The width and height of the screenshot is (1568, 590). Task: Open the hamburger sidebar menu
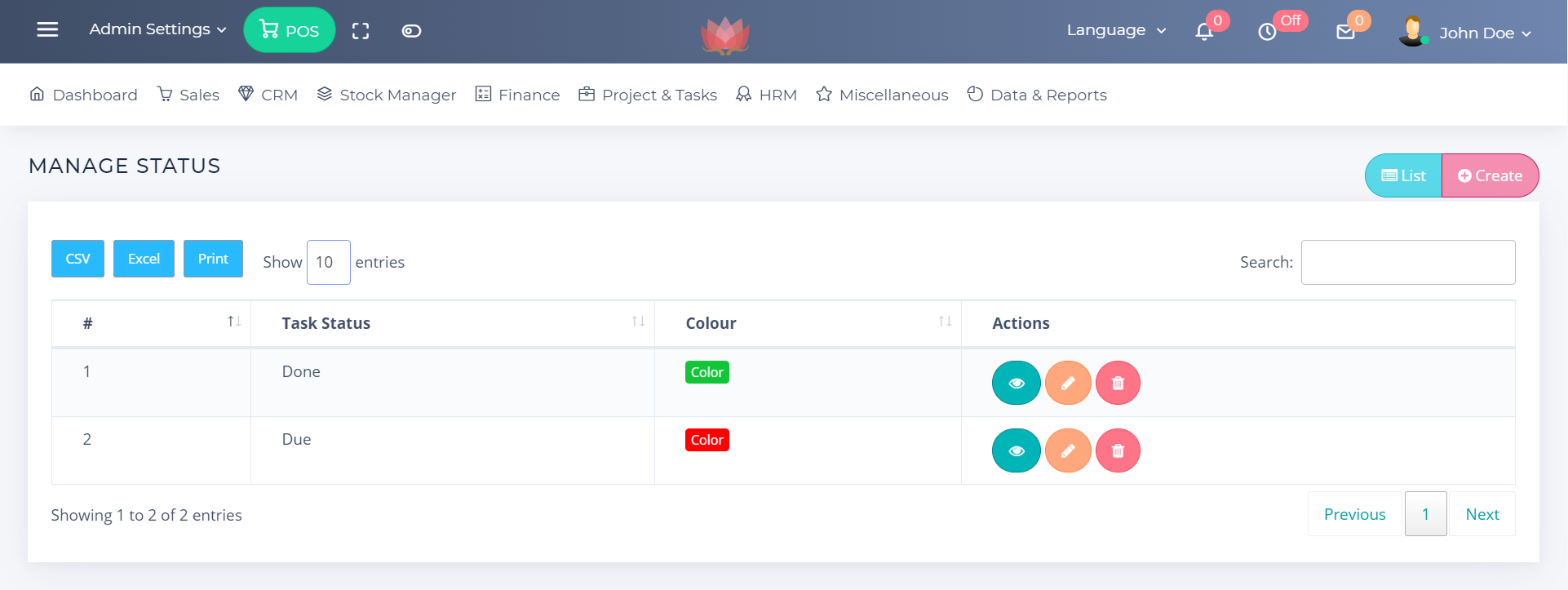coord(47,30)
